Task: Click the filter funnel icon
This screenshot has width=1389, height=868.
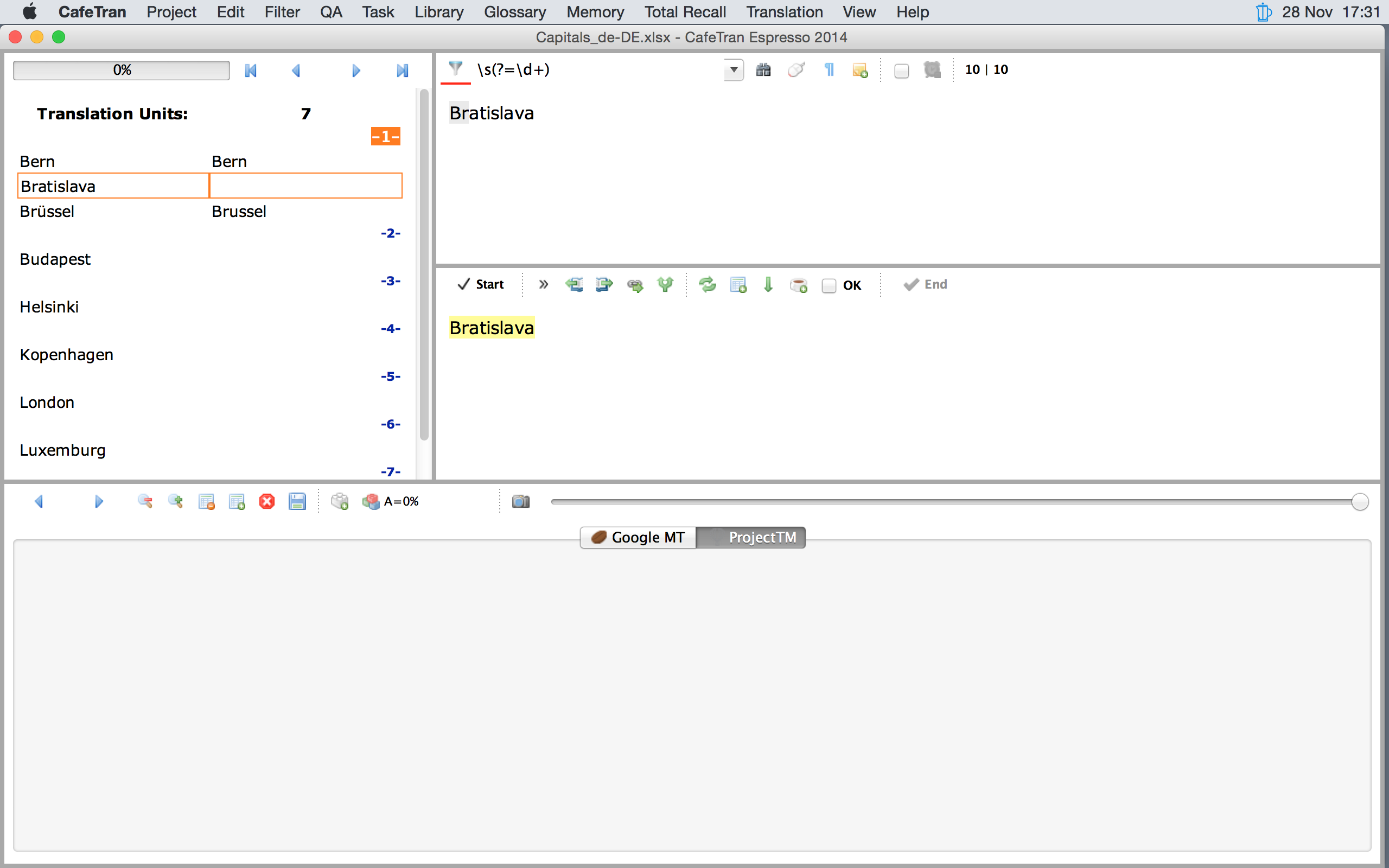Action: [x=456, y=69]
